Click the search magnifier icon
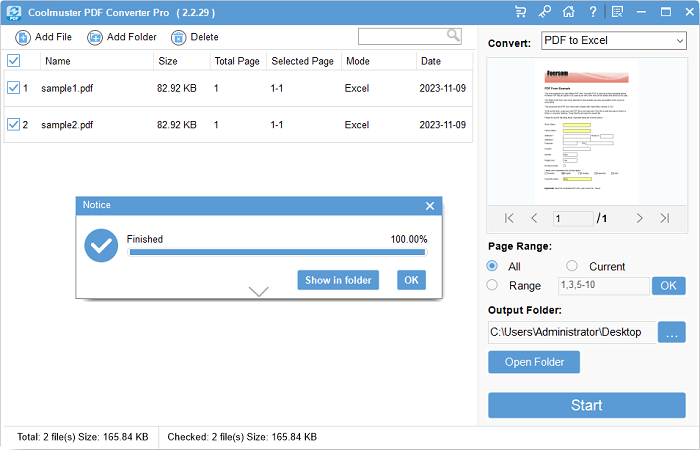Image resolution: width=700 pixels, height=450 pixels. 453,35
